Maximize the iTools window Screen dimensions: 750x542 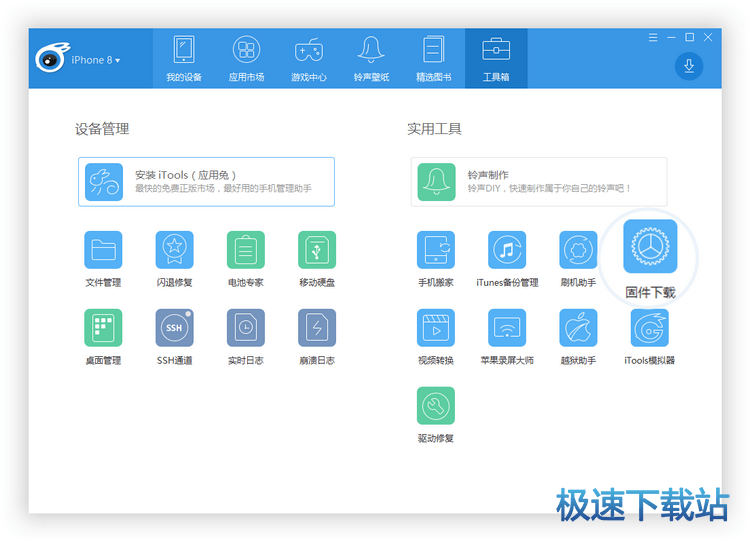pos(689,37)
